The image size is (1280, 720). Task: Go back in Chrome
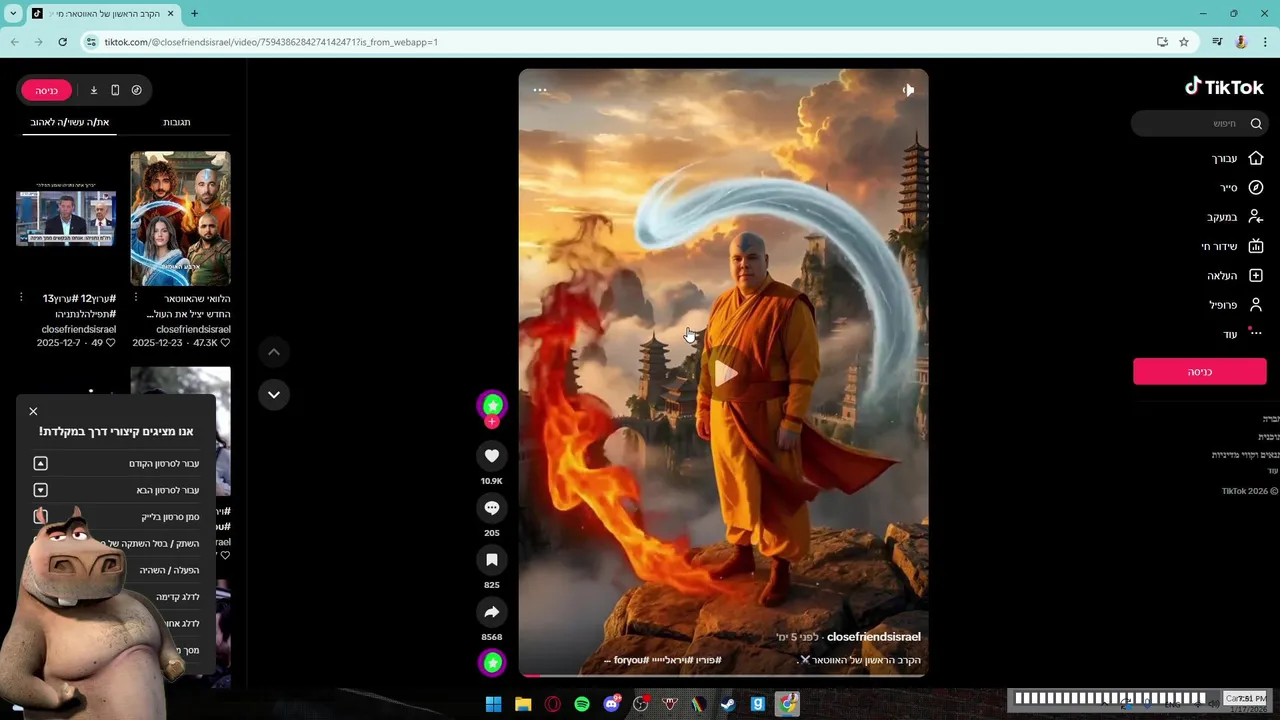pos(15,42)
